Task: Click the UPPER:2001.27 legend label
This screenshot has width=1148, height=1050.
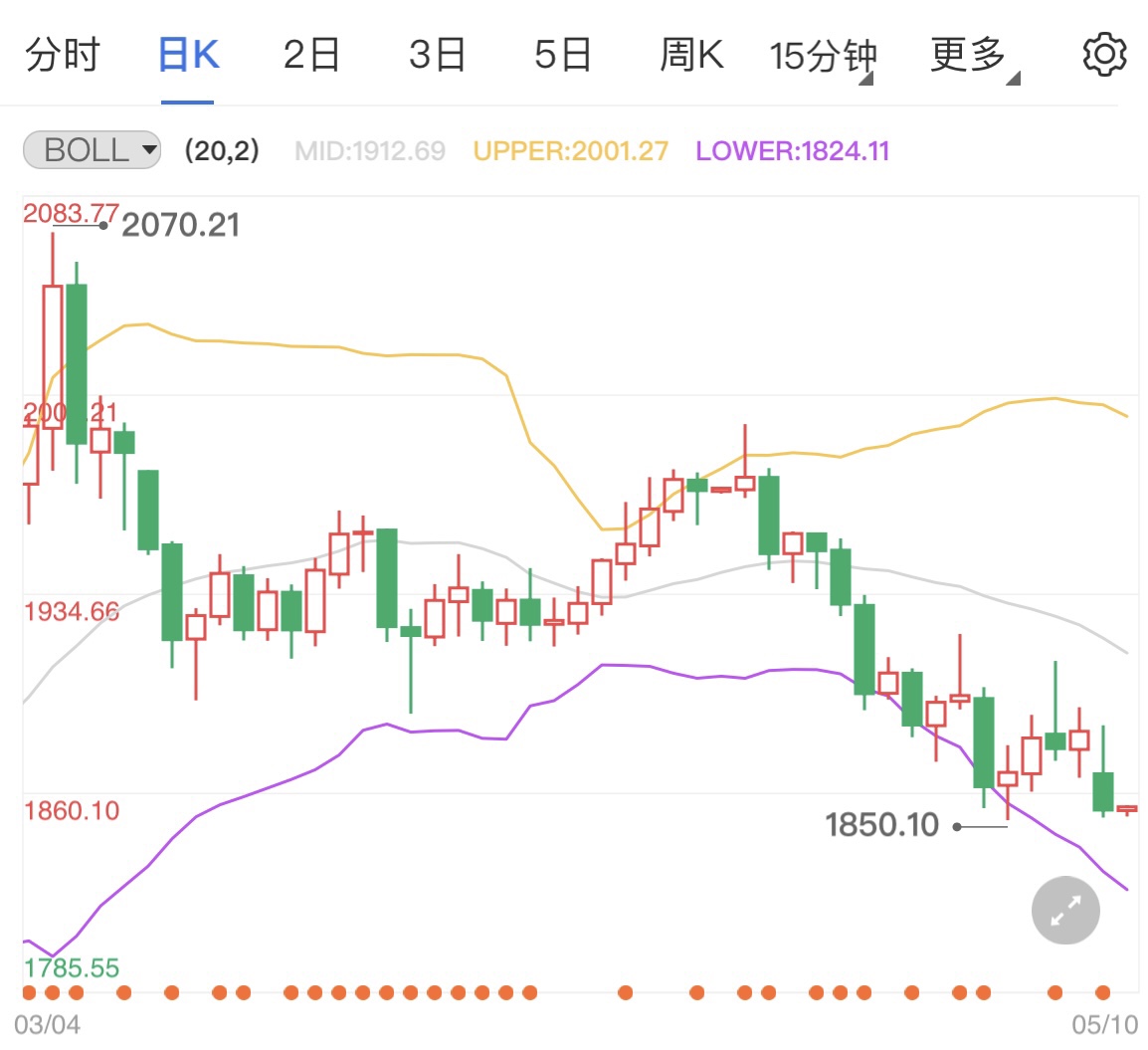Action: click(571, 151)
